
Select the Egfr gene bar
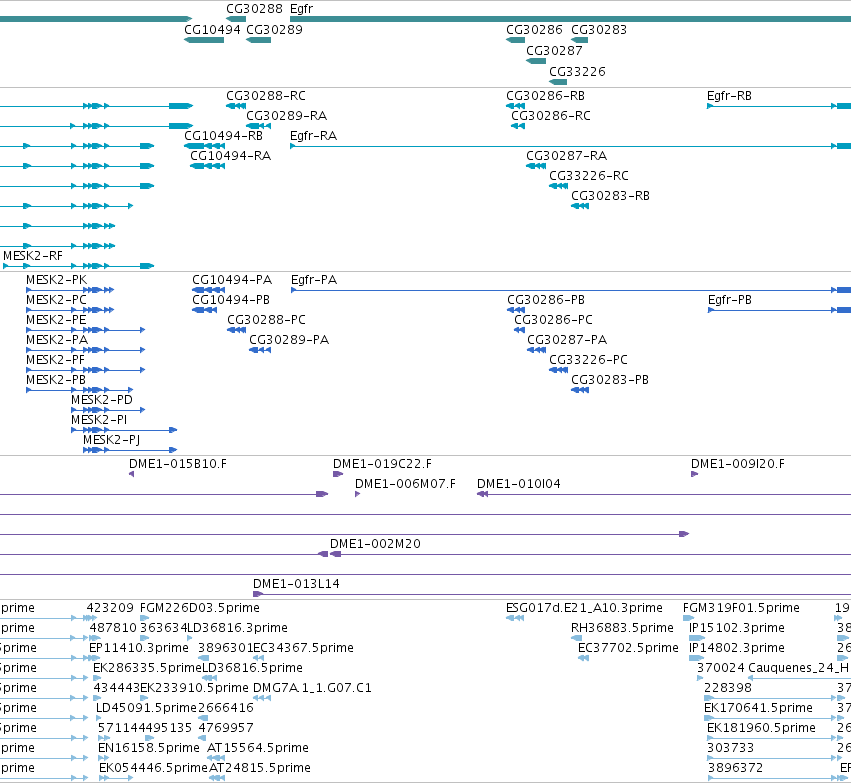pos(570,19)
